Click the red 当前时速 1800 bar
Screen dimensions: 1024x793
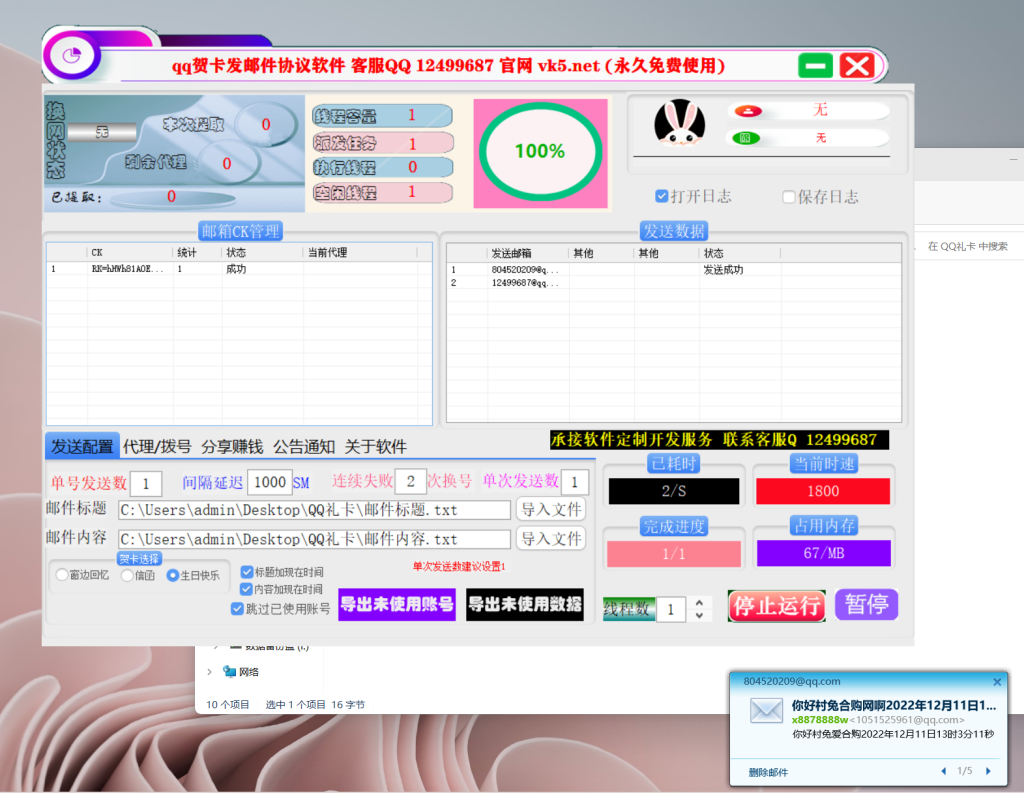click(823, 491)
